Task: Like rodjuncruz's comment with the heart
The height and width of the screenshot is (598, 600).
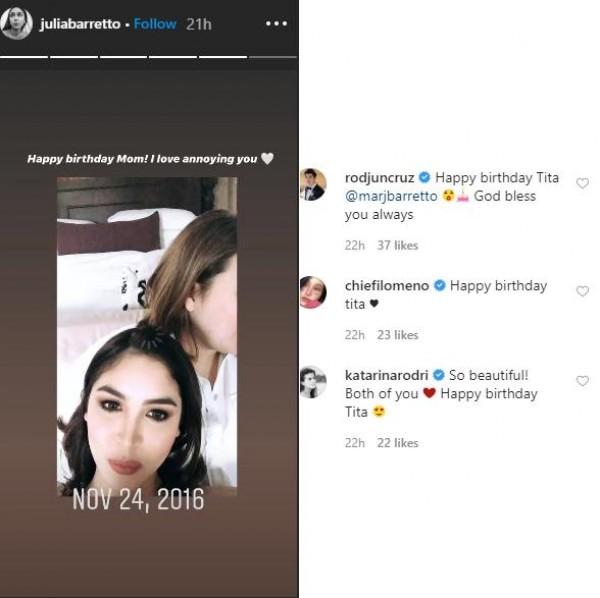Action: tap(582, 184)
